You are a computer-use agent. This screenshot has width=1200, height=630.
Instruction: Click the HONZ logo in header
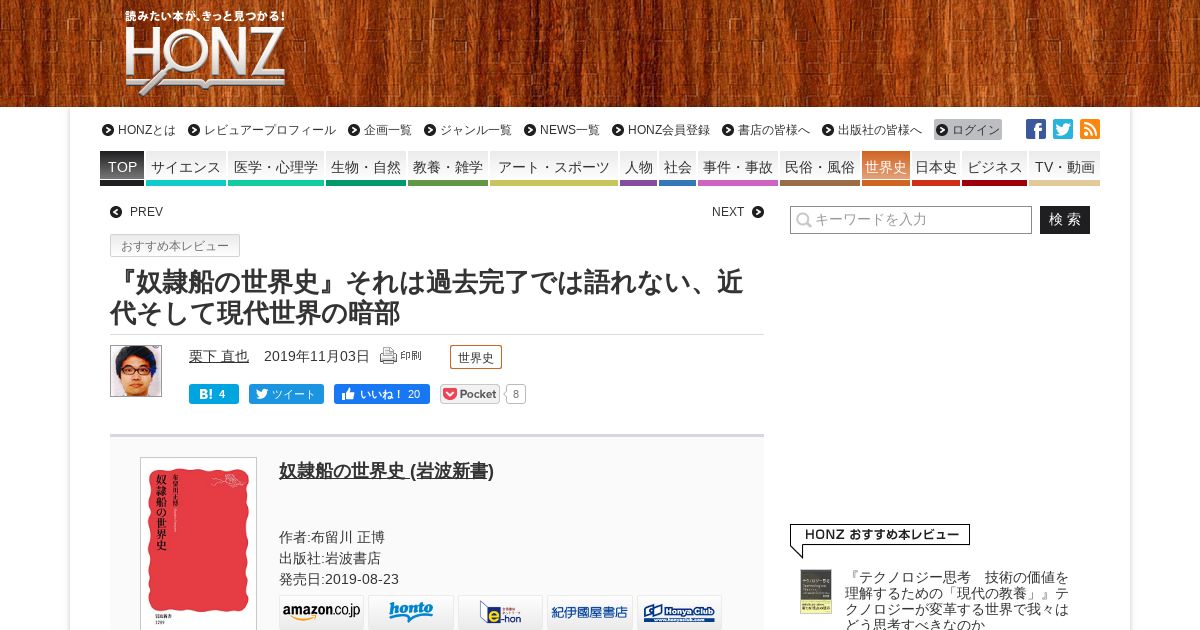(205, 53)
